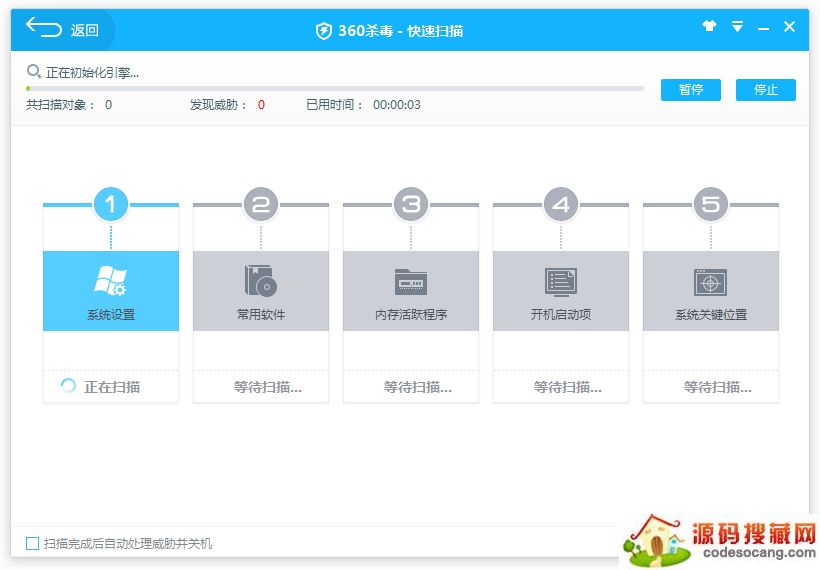Screen dimensions: 820x570
Task: Click the scan progress bar
Action: pyautogui.click(x=335, y=89)
